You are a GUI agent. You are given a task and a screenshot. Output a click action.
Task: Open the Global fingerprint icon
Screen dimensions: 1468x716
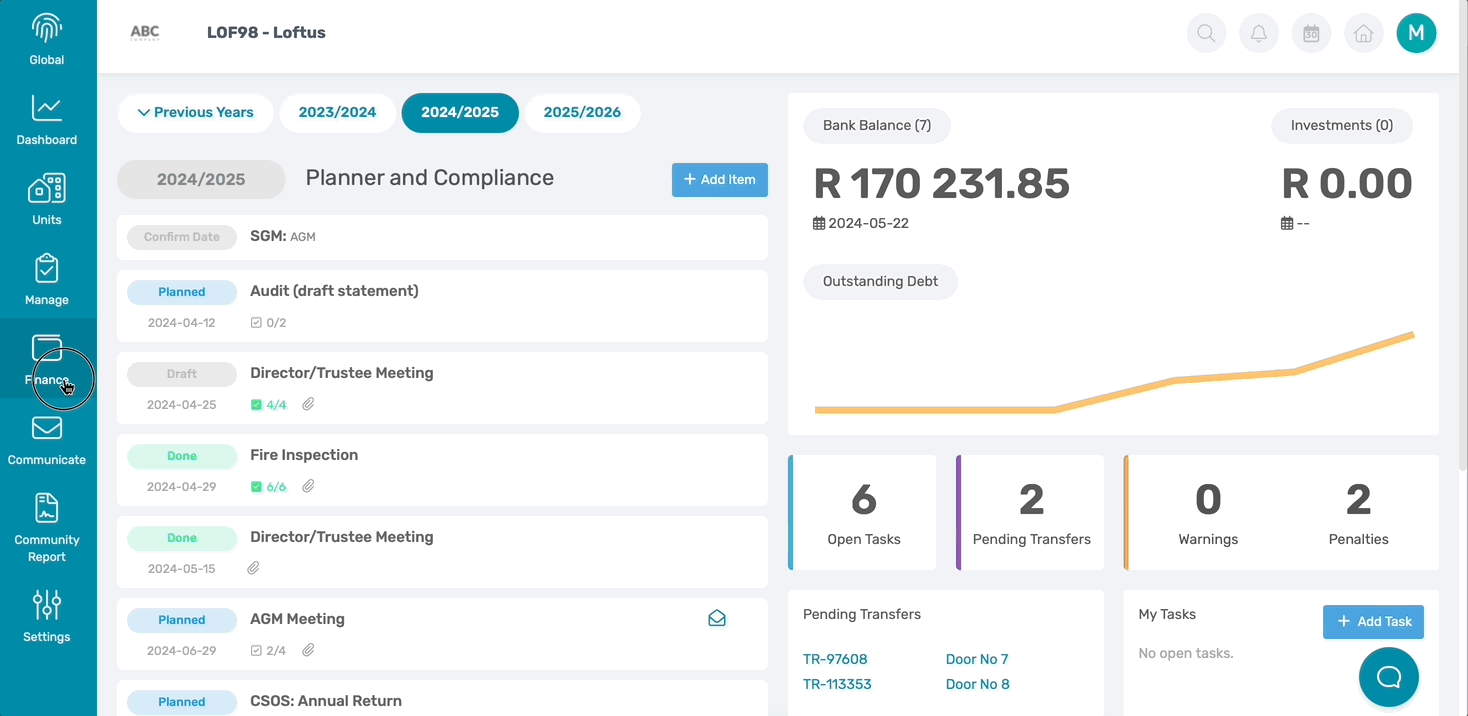[x=47, y=28]
